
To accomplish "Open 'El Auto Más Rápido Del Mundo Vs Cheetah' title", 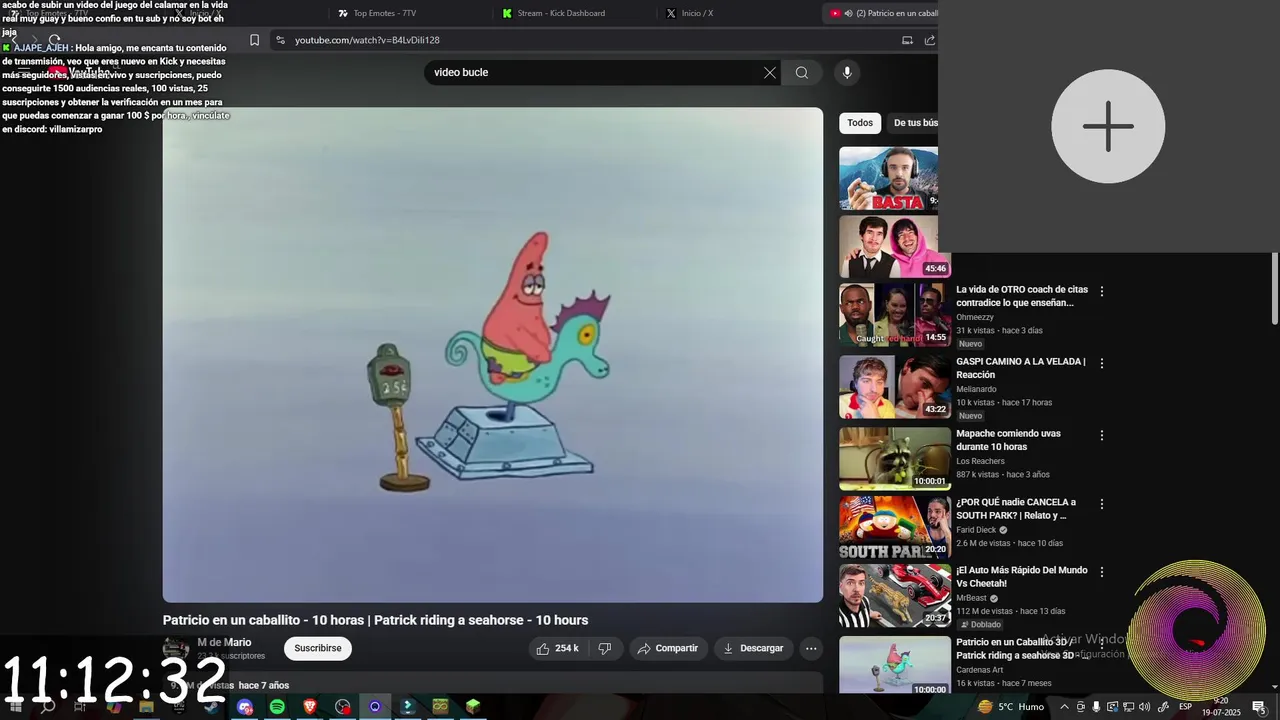I will (x=1021, y=577).
